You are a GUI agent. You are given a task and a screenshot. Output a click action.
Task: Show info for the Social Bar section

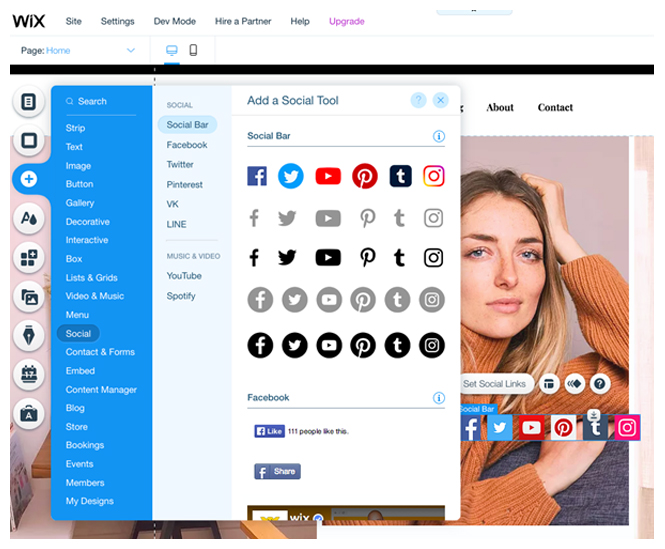coord(439,136)
